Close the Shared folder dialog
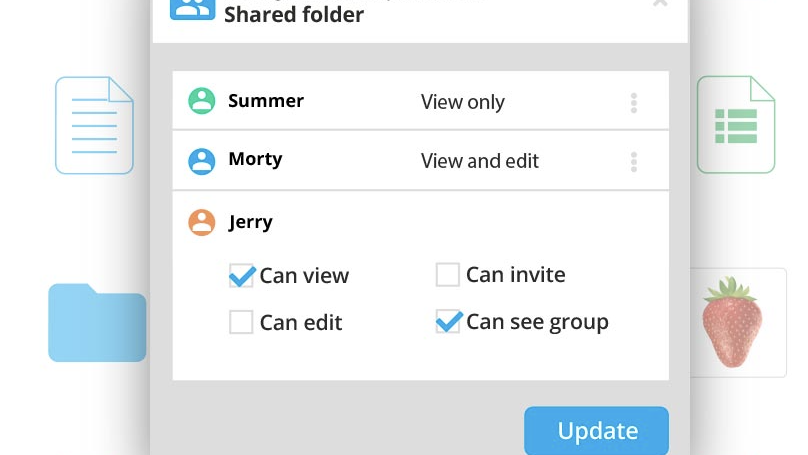 coord(660,4)
